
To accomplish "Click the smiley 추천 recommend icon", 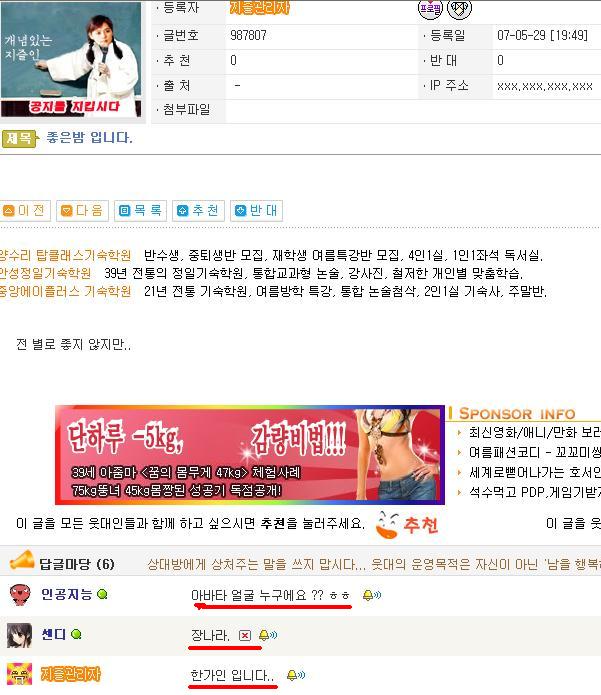I will click(406, 525).
